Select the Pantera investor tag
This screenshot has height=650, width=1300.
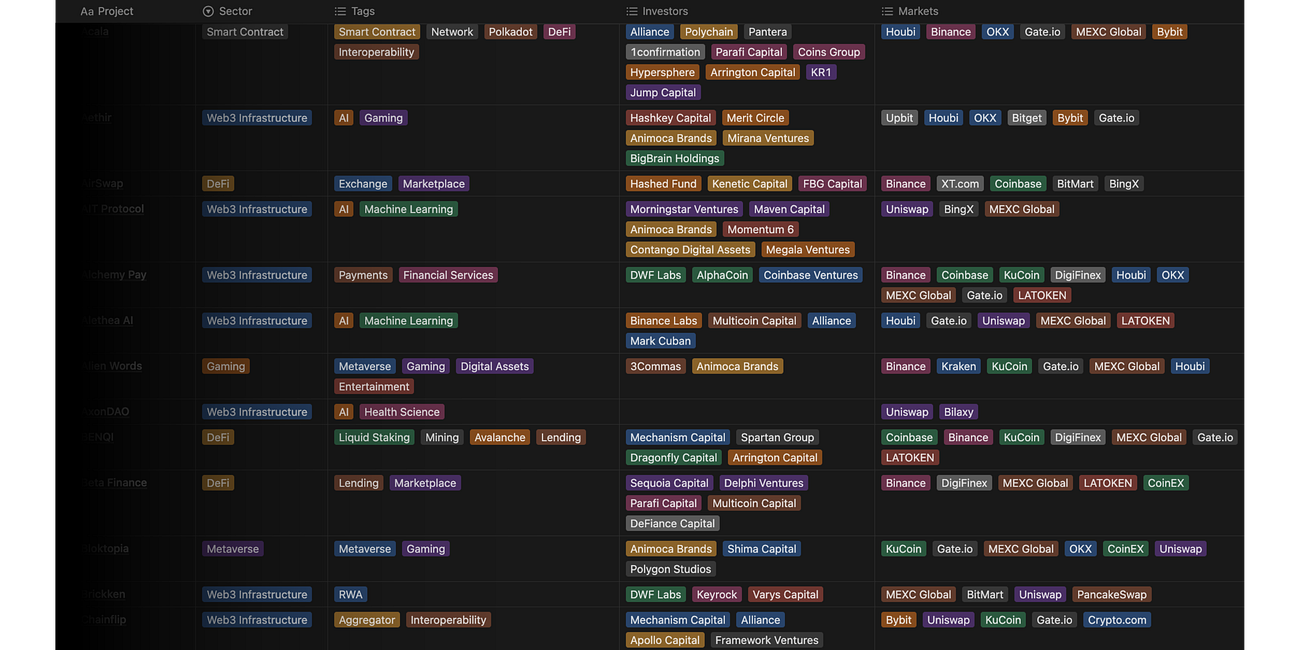pyautogui.click(x=768, y=32)
